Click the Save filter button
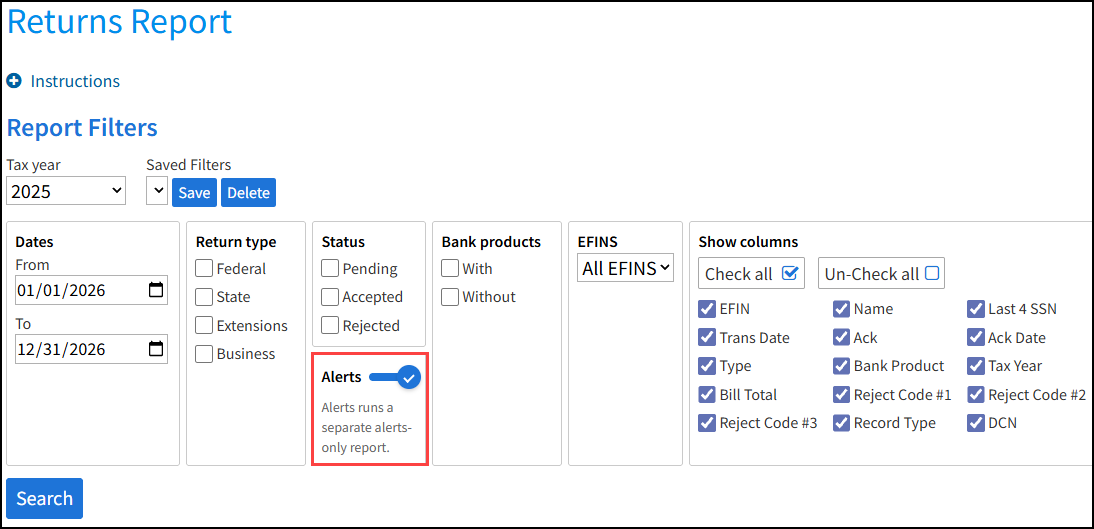Image resolution: width=1094 pixels, height=529 pixels. coord(194,193)
